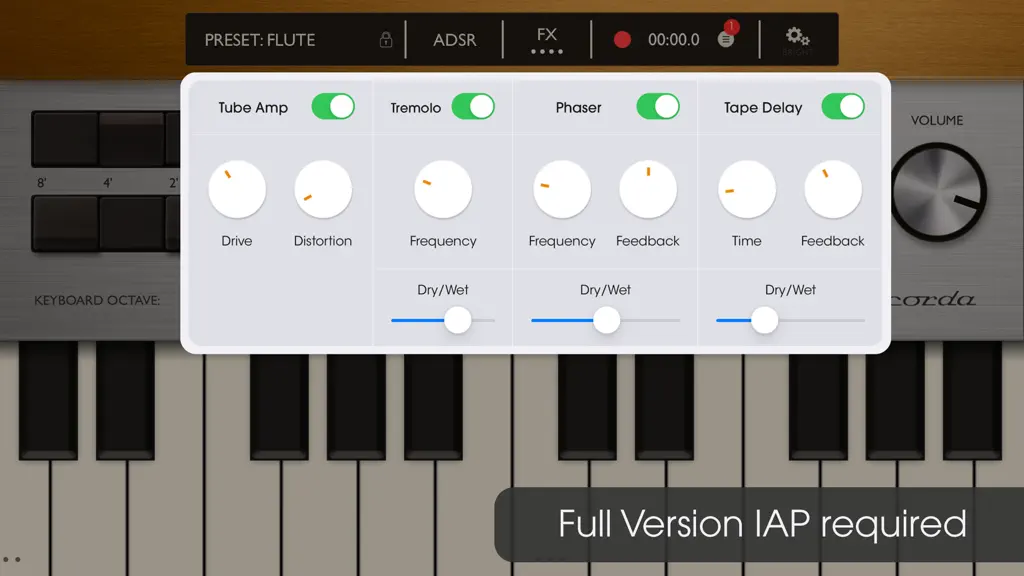Start recording with the red record button
Viewport: 1024px width, 576px height.
click(x=622, y=40)
